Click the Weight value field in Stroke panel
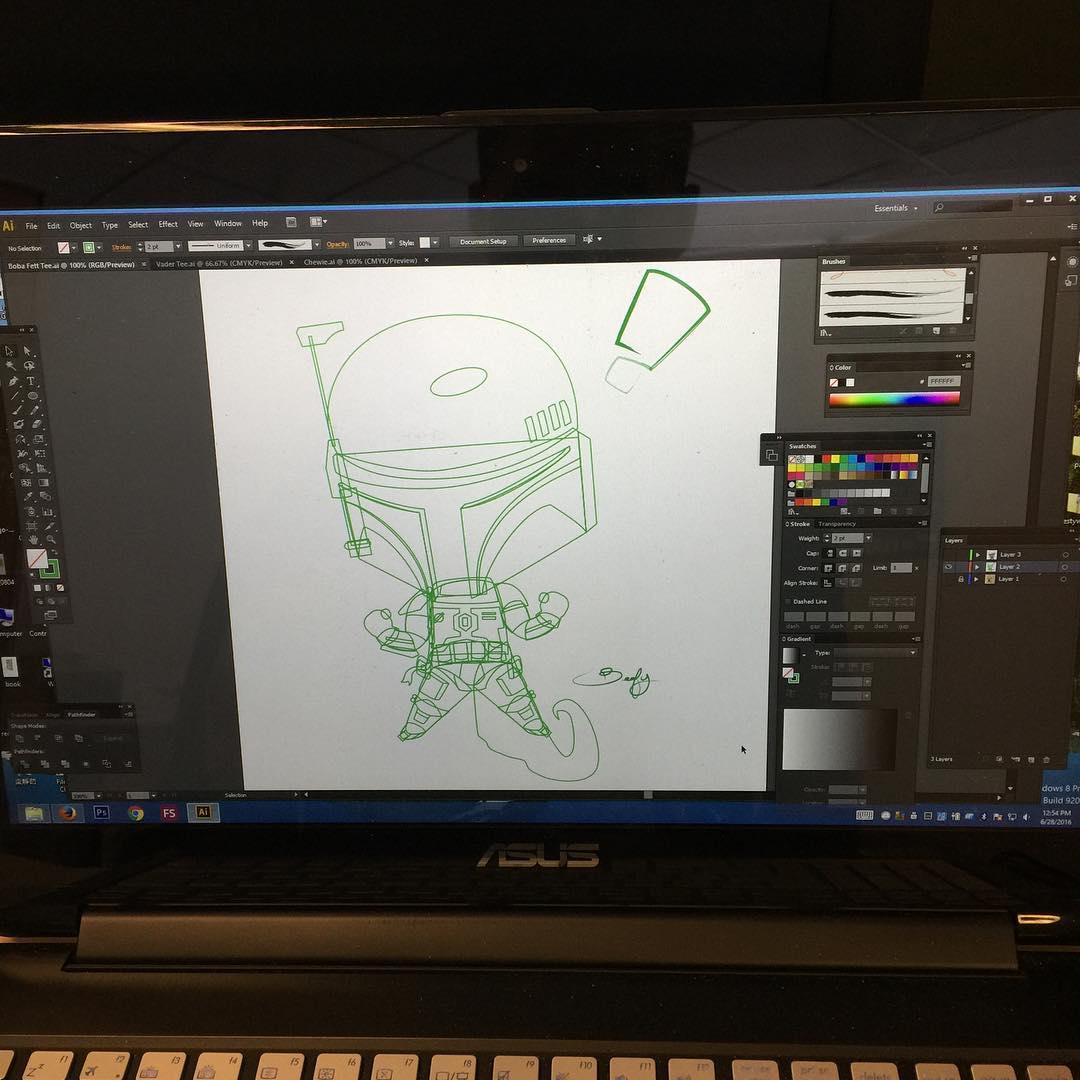Viewport: 1080px width, 1080px height. (x=848, y=538)
